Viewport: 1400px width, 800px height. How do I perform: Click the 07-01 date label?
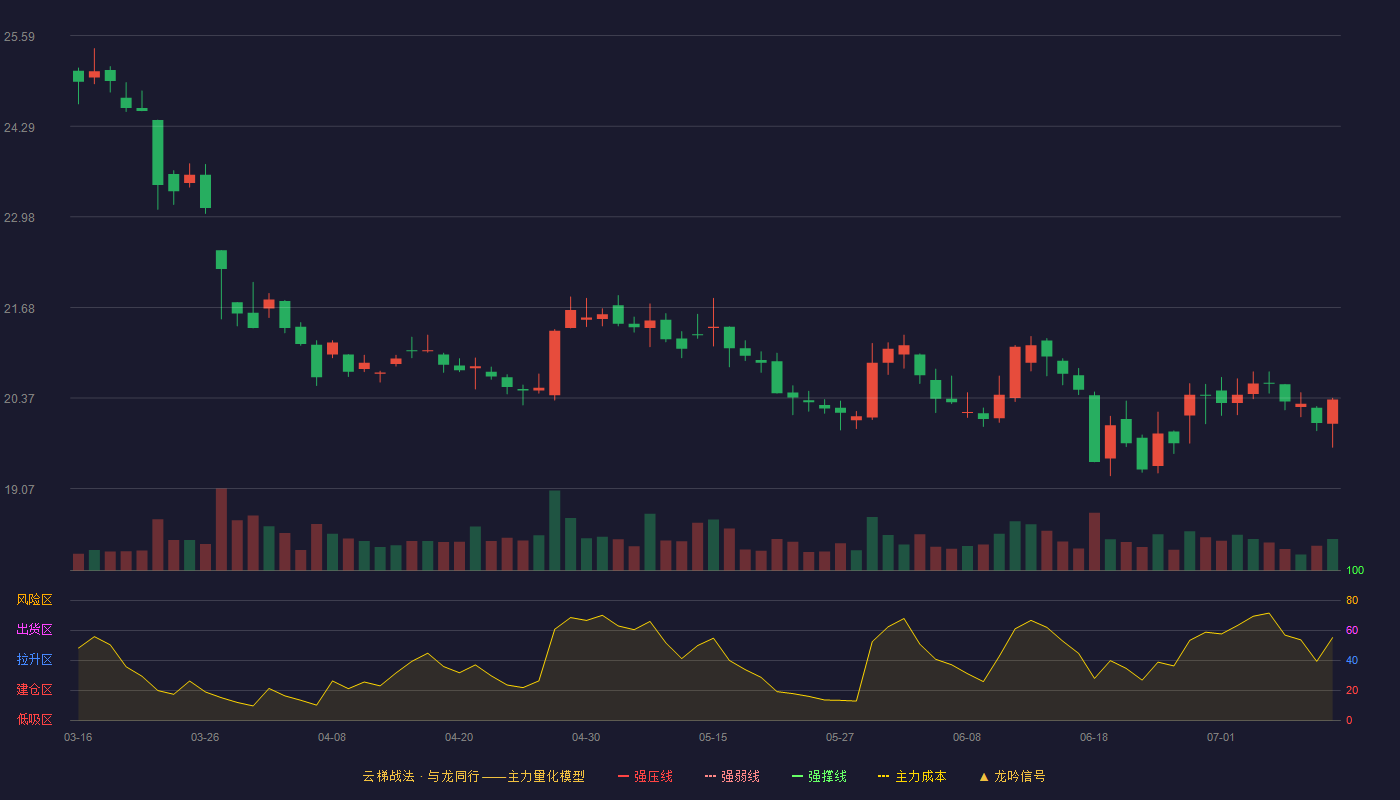click(x=1221, y=737)
